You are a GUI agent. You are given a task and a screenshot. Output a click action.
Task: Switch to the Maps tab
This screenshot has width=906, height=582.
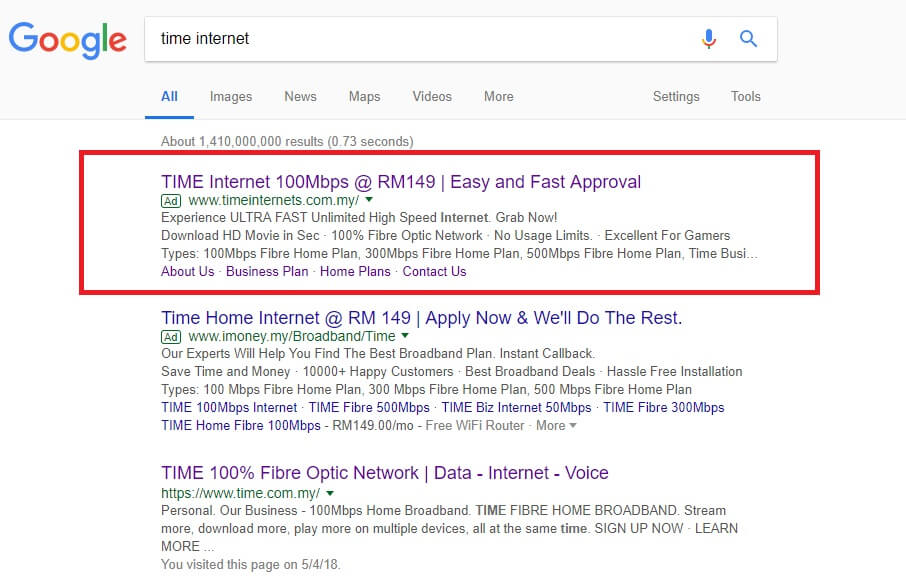tap(364, 97)
